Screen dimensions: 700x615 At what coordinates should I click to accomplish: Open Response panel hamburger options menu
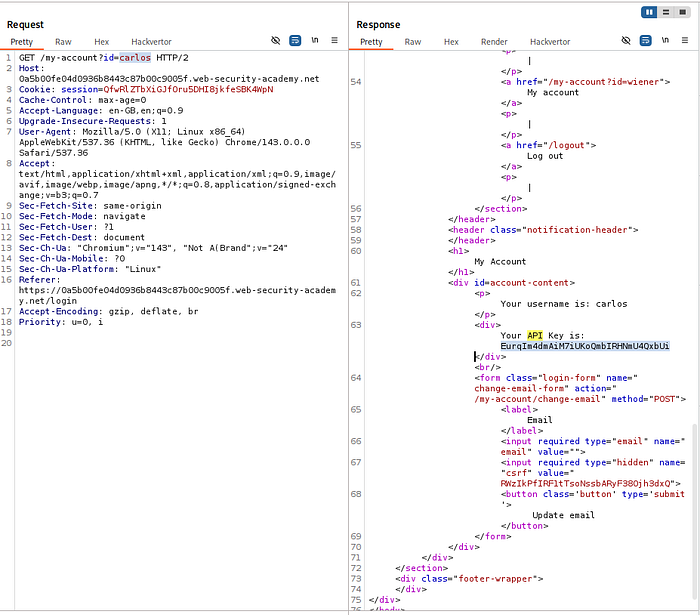(x=685, y=40)
